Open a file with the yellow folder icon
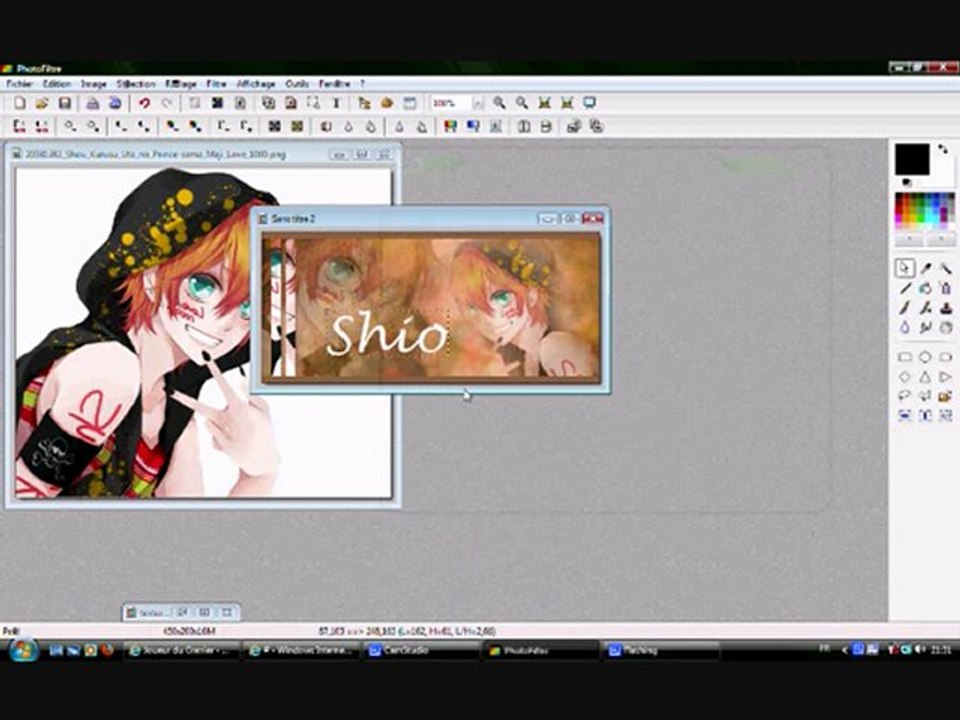 tap(42, 103)
